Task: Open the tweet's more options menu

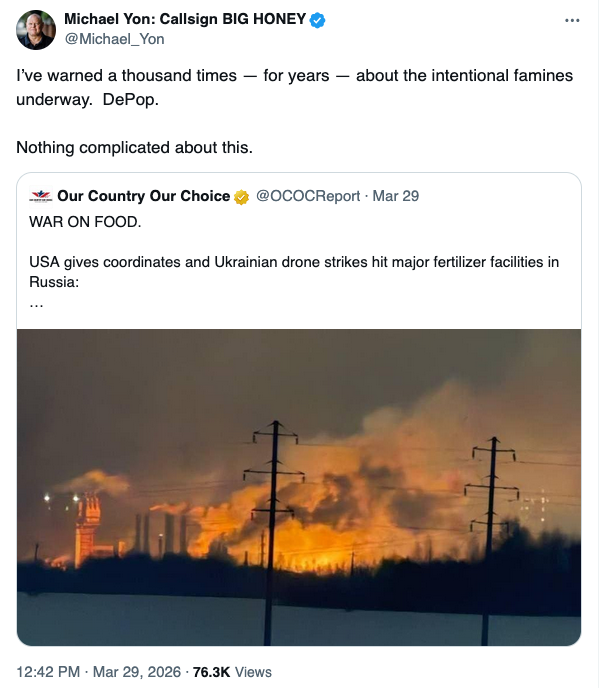Action: tap(571, 20)
